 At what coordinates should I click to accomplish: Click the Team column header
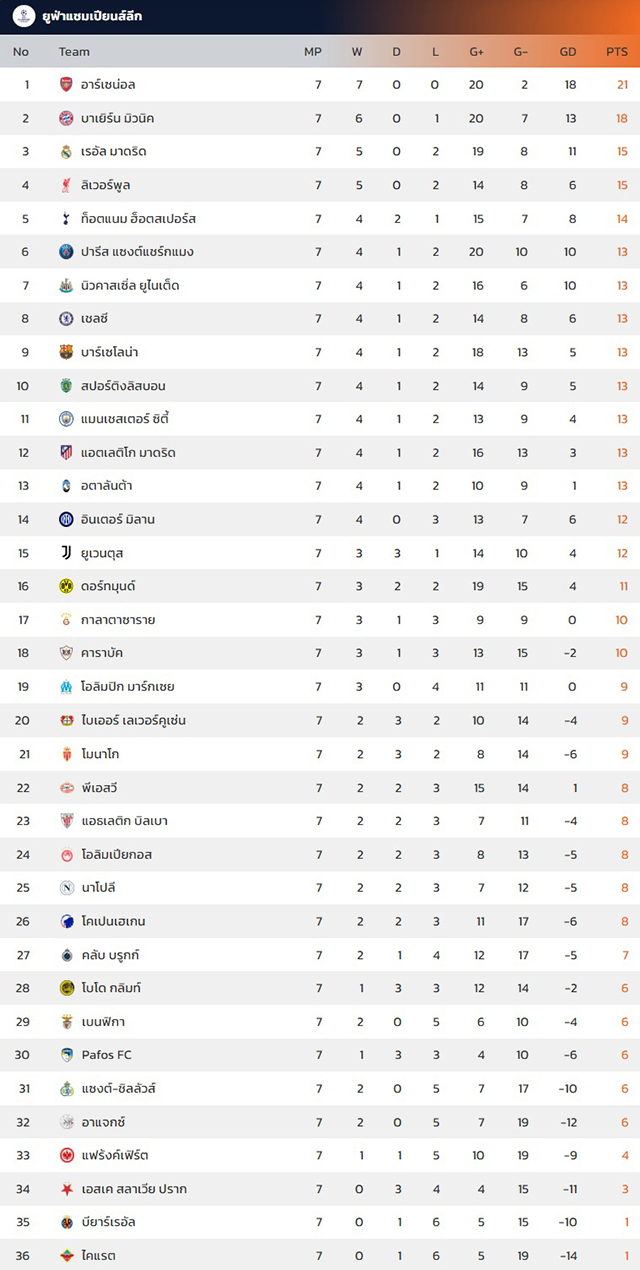(74, 52)
